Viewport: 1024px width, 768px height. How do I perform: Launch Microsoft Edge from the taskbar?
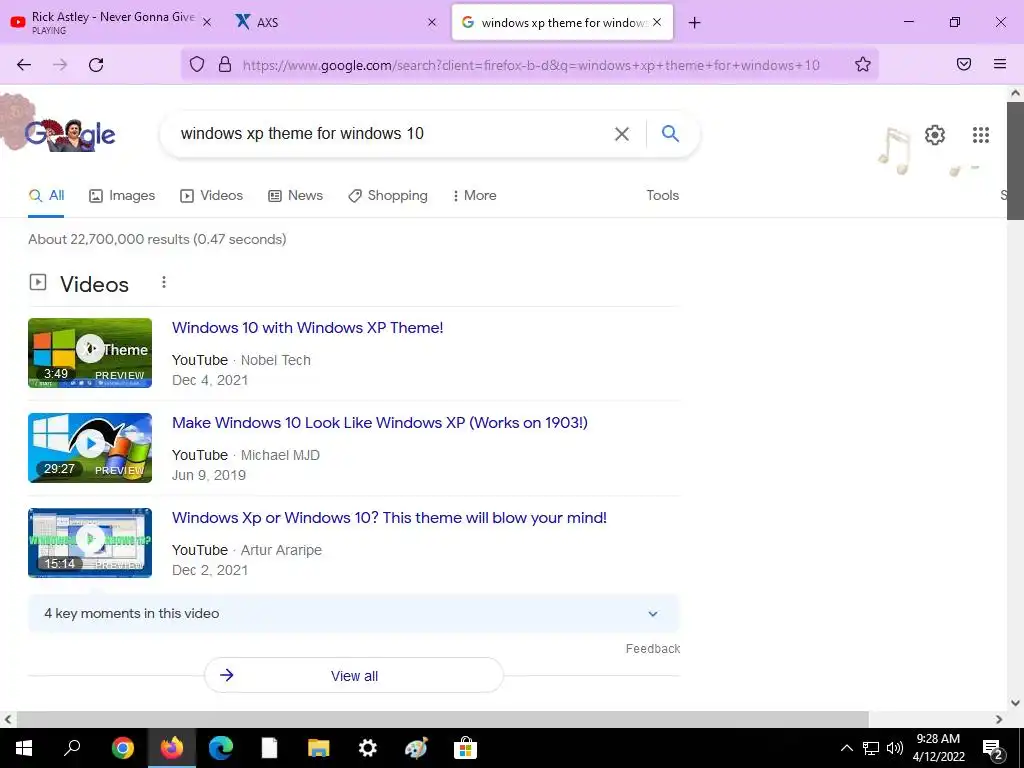pos(221,748)
